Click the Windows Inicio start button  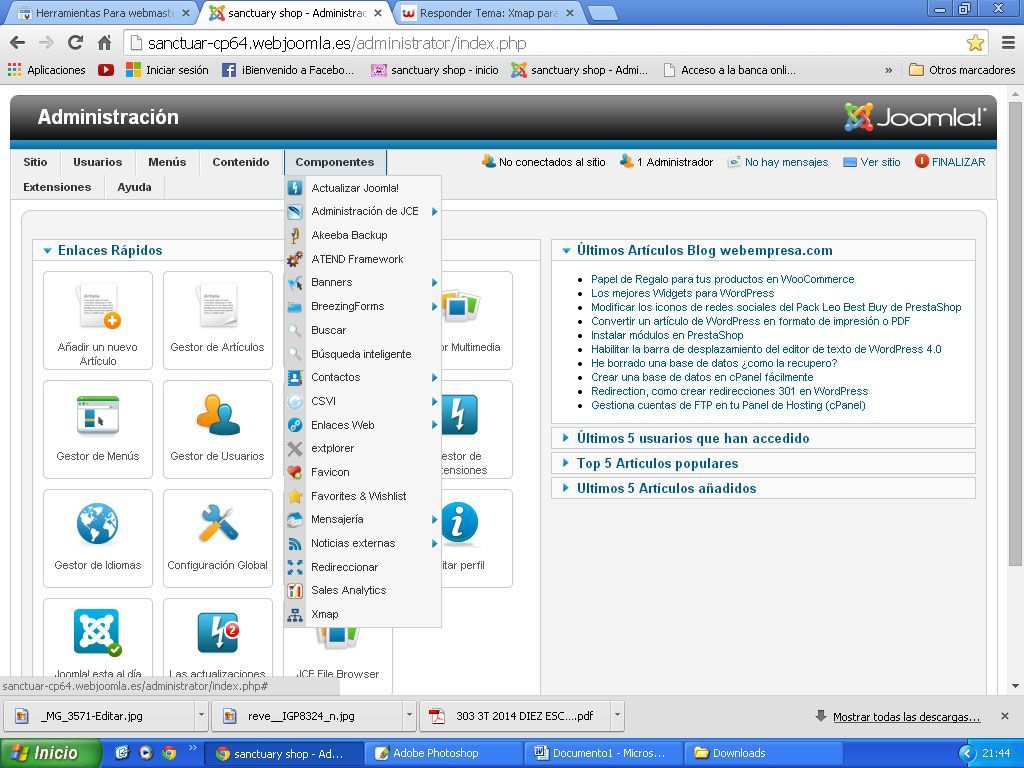click(50, 753)
